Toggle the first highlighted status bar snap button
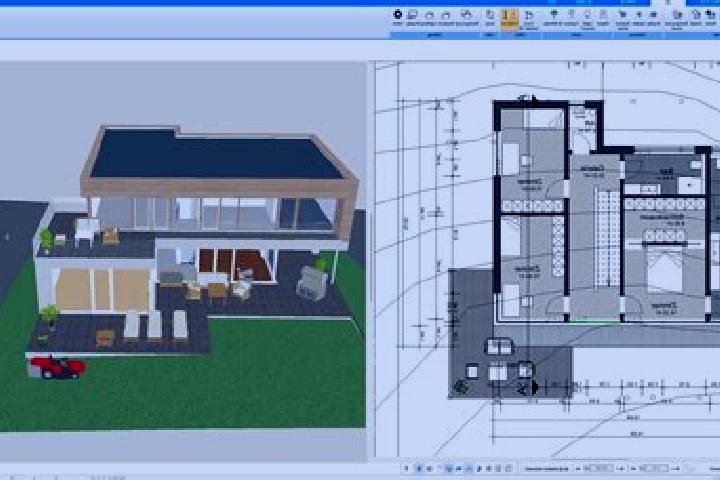This screenshot has height=480, width=720. coord(419,469)
